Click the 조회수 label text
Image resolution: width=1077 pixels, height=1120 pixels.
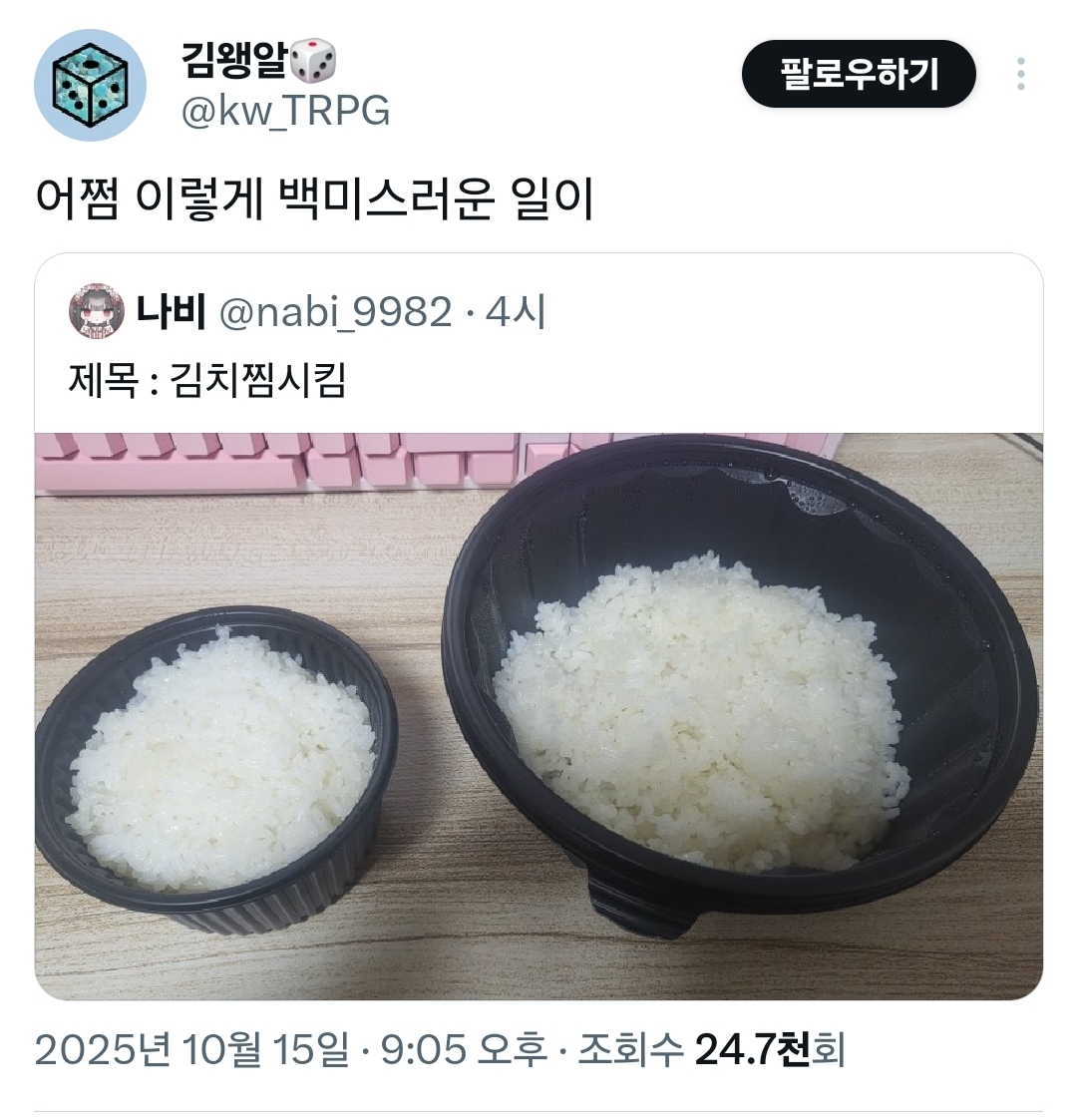coord(630,1050)
